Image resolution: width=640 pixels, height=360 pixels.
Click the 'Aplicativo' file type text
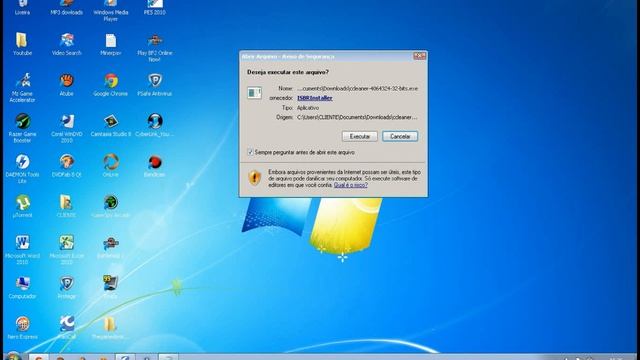pos(308,108)
